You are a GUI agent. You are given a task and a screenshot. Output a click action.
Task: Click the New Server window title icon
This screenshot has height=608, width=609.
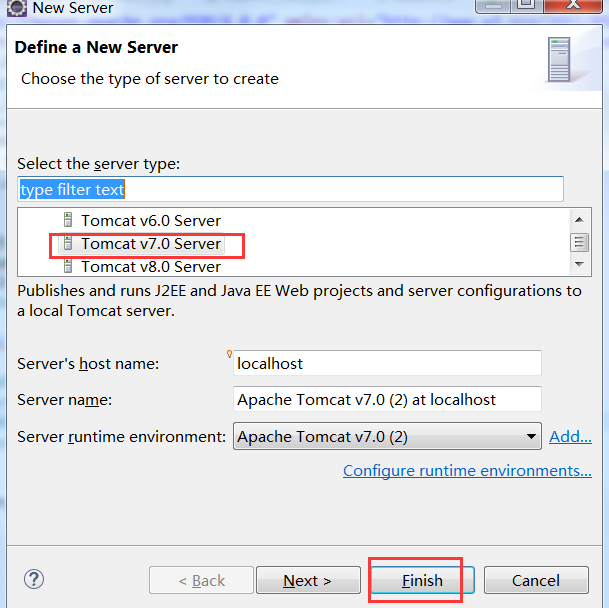(17, 8)
